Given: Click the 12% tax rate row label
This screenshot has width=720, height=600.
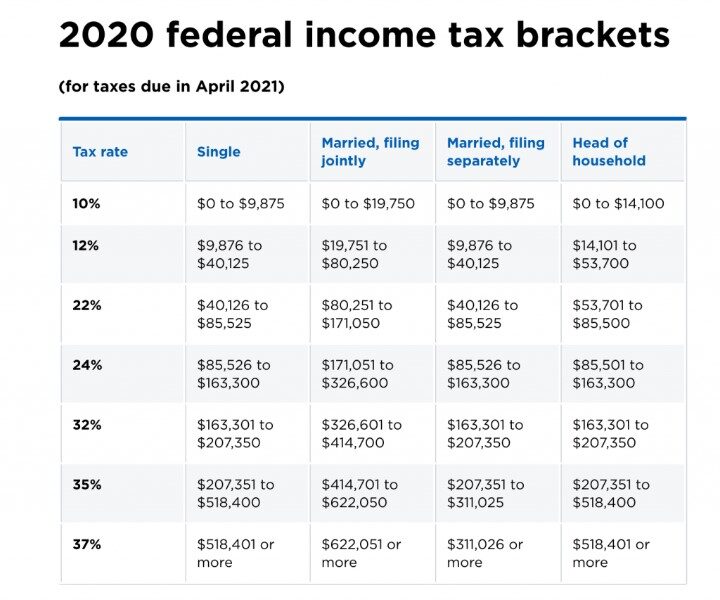Looking at the screenshot, I should pyautogui.click(x=87, y=245).
